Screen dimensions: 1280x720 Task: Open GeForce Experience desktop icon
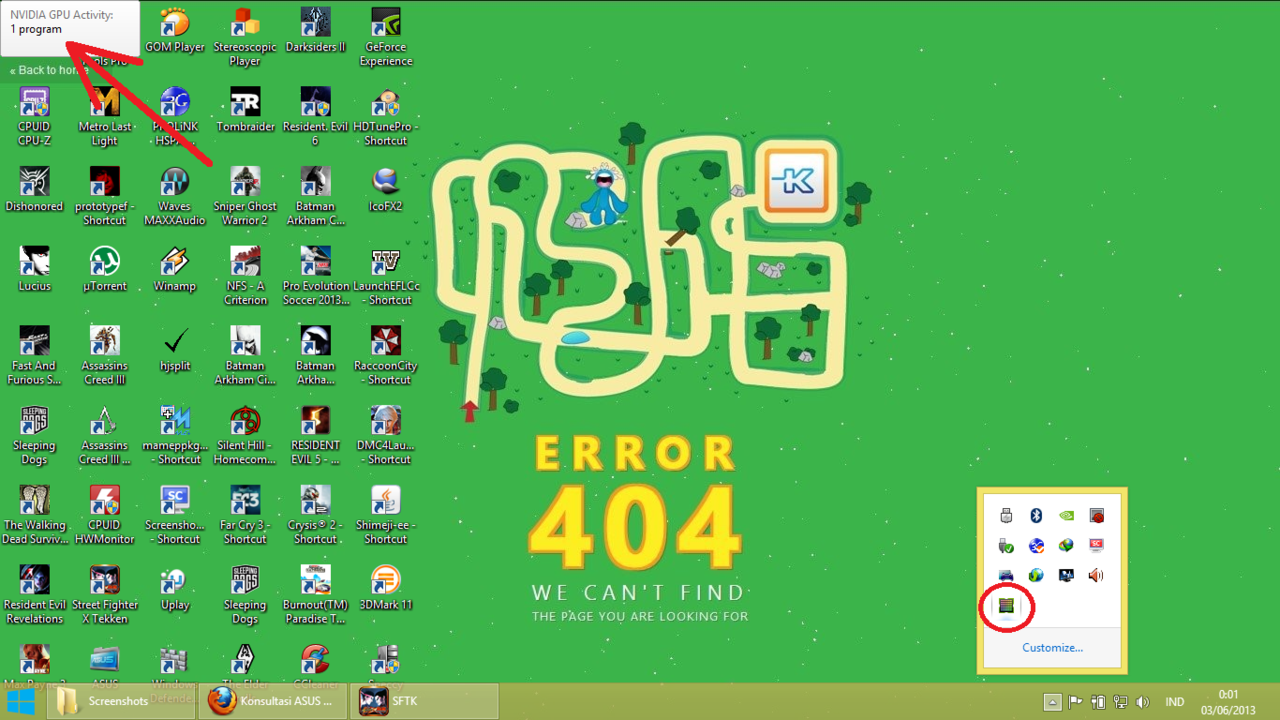[x=386, y=37]
